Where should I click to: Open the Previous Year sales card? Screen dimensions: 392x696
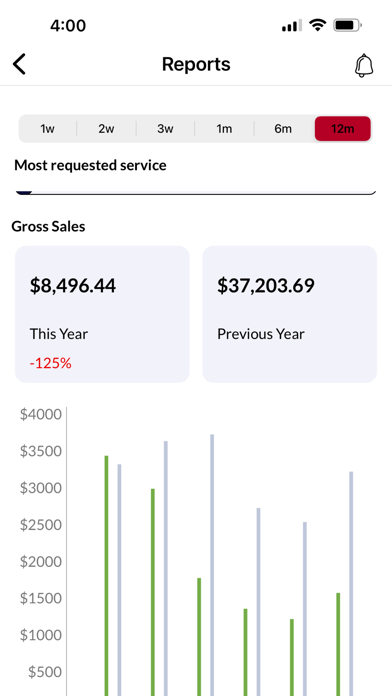pos(290,314)
